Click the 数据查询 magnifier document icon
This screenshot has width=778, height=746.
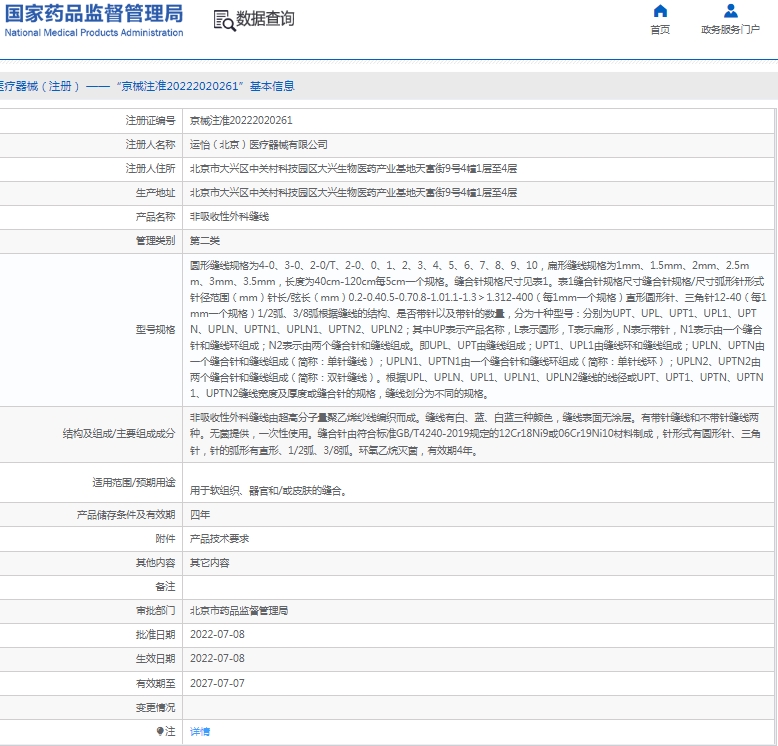224,20
